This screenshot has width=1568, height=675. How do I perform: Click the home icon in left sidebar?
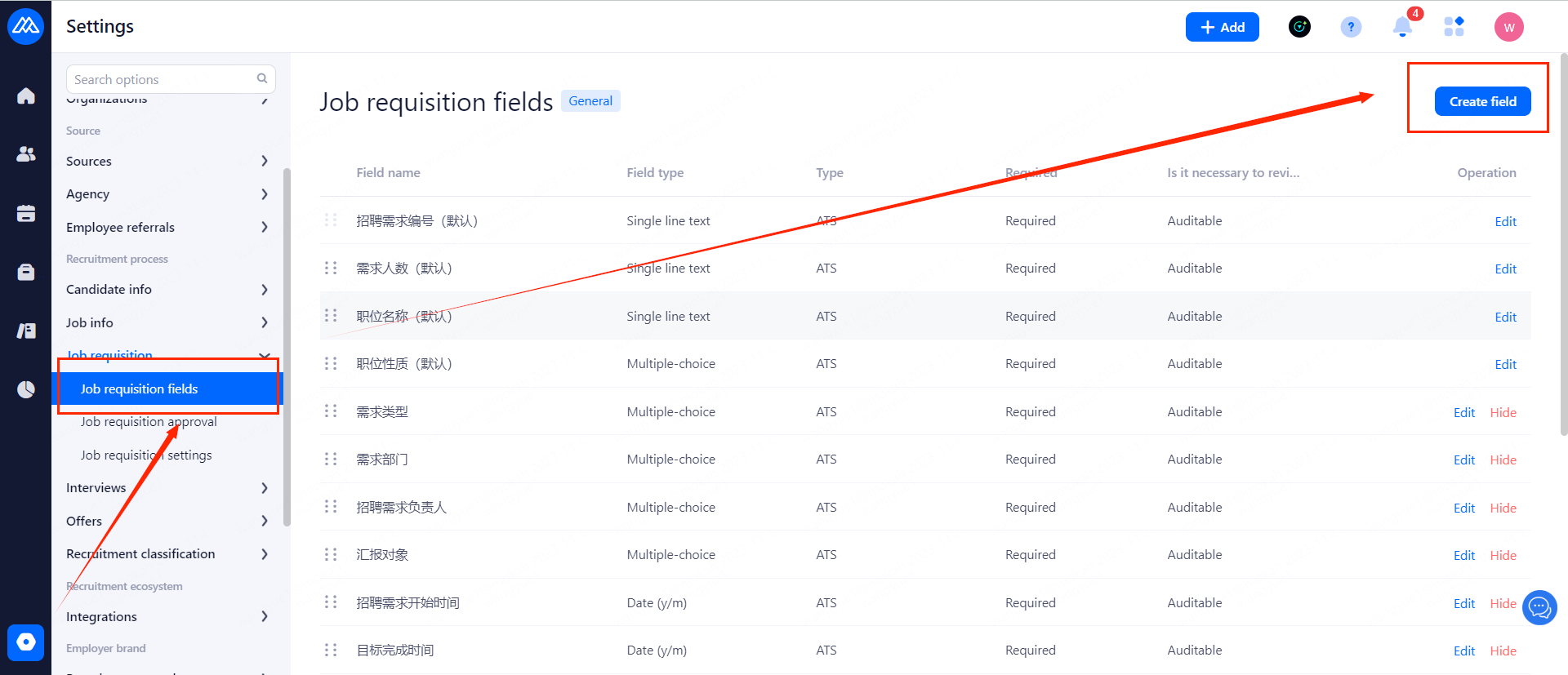tap(26, 96)
